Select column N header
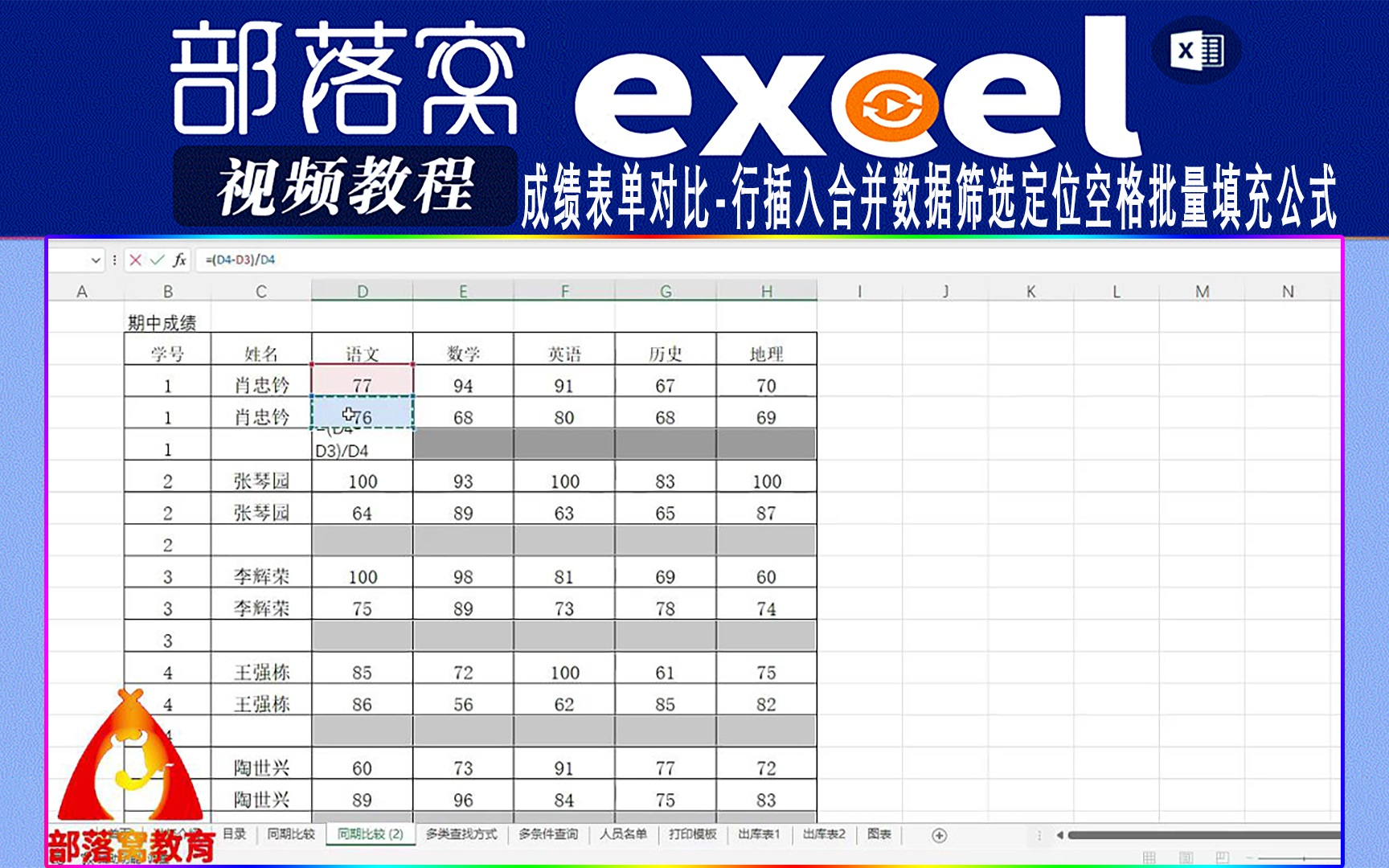1389x868 pixels. pyautogui.click(x=1288, y=291)
